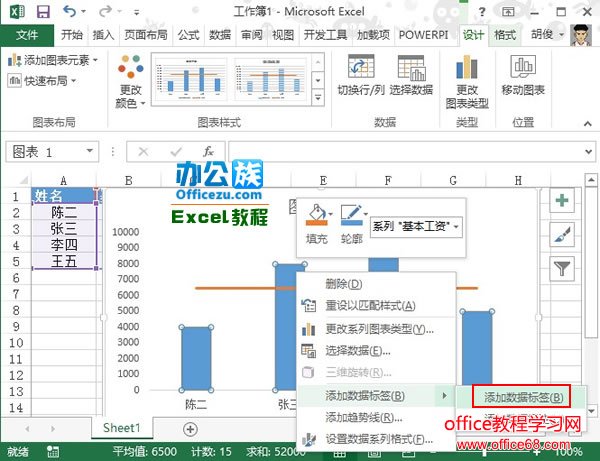Click the insert function fx icon
The height and width of the screenshot is (461, 600).
pyautogui.click(x=208, y=151)
